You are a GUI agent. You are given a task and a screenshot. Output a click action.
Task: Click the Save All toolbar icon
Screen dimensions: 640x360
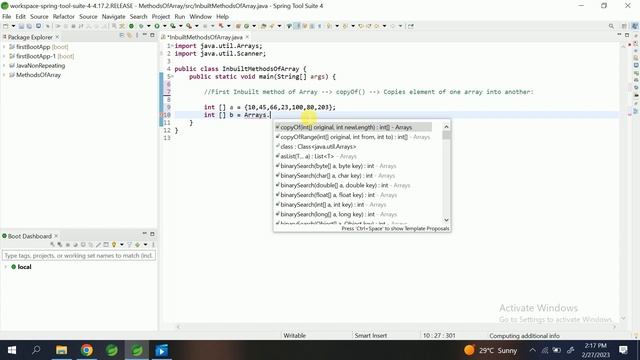click(x=29, y=26)
